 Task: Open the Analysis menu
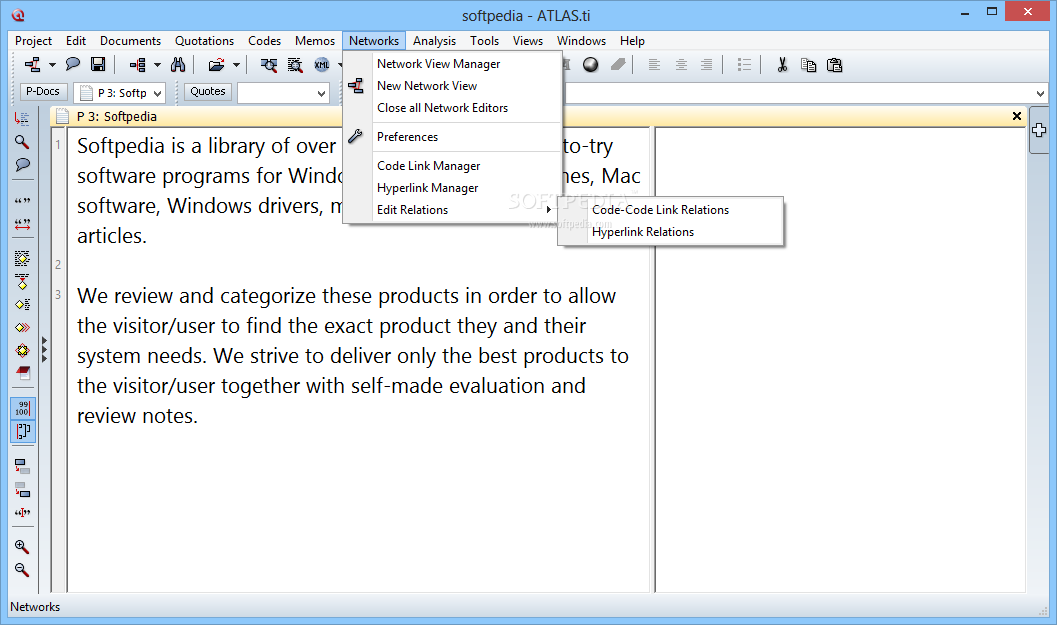[434, 40]
